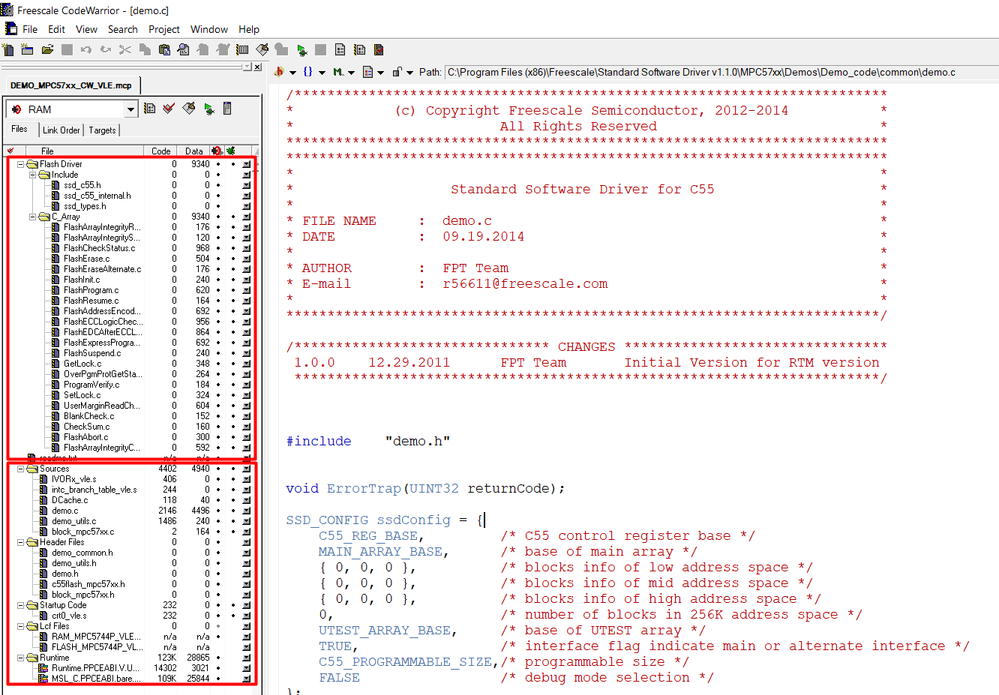999x695 pixels.
Task: Open the functions {} popup in editor
Action: click(313, 72)
